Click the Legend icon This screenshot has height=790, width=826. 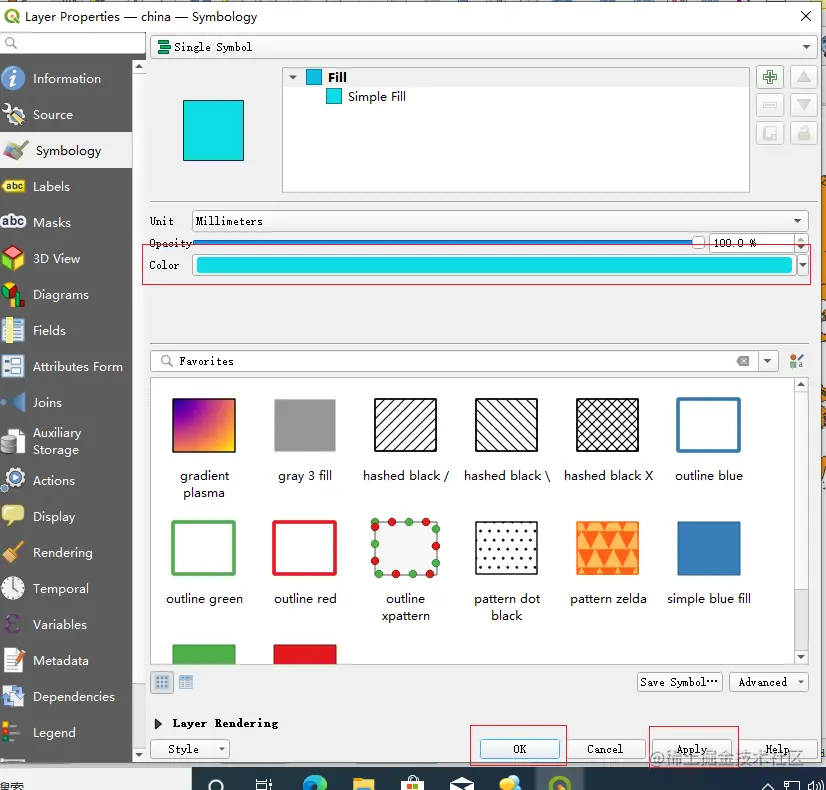[x=12, y=732]
